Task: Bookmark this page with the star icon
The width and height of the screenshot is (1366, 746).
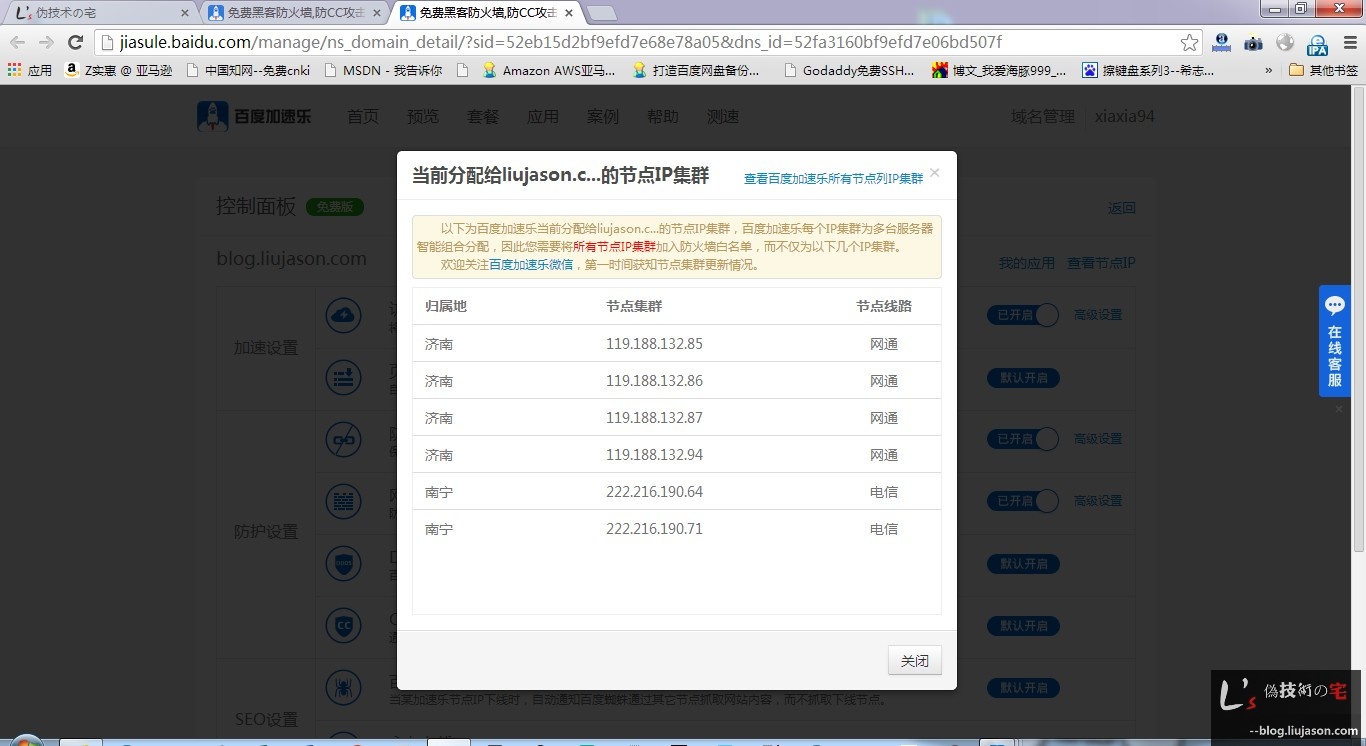Action: click(1189, 43)
